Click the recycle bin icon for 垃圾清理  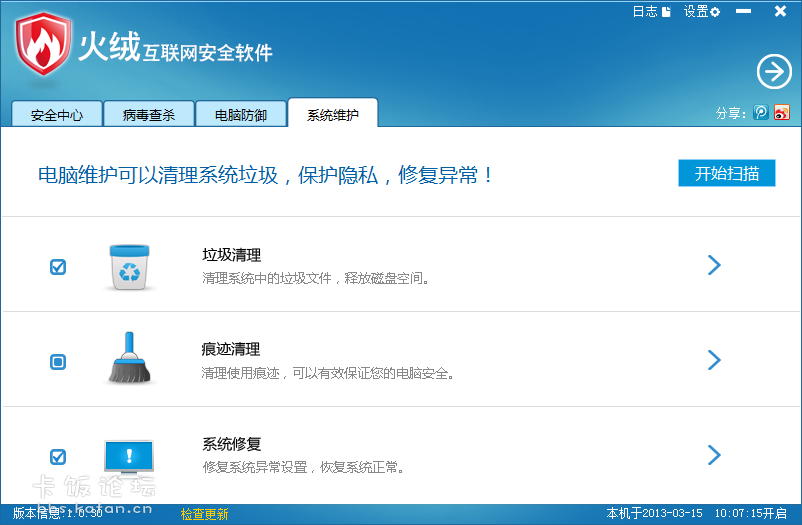point(130,266)
